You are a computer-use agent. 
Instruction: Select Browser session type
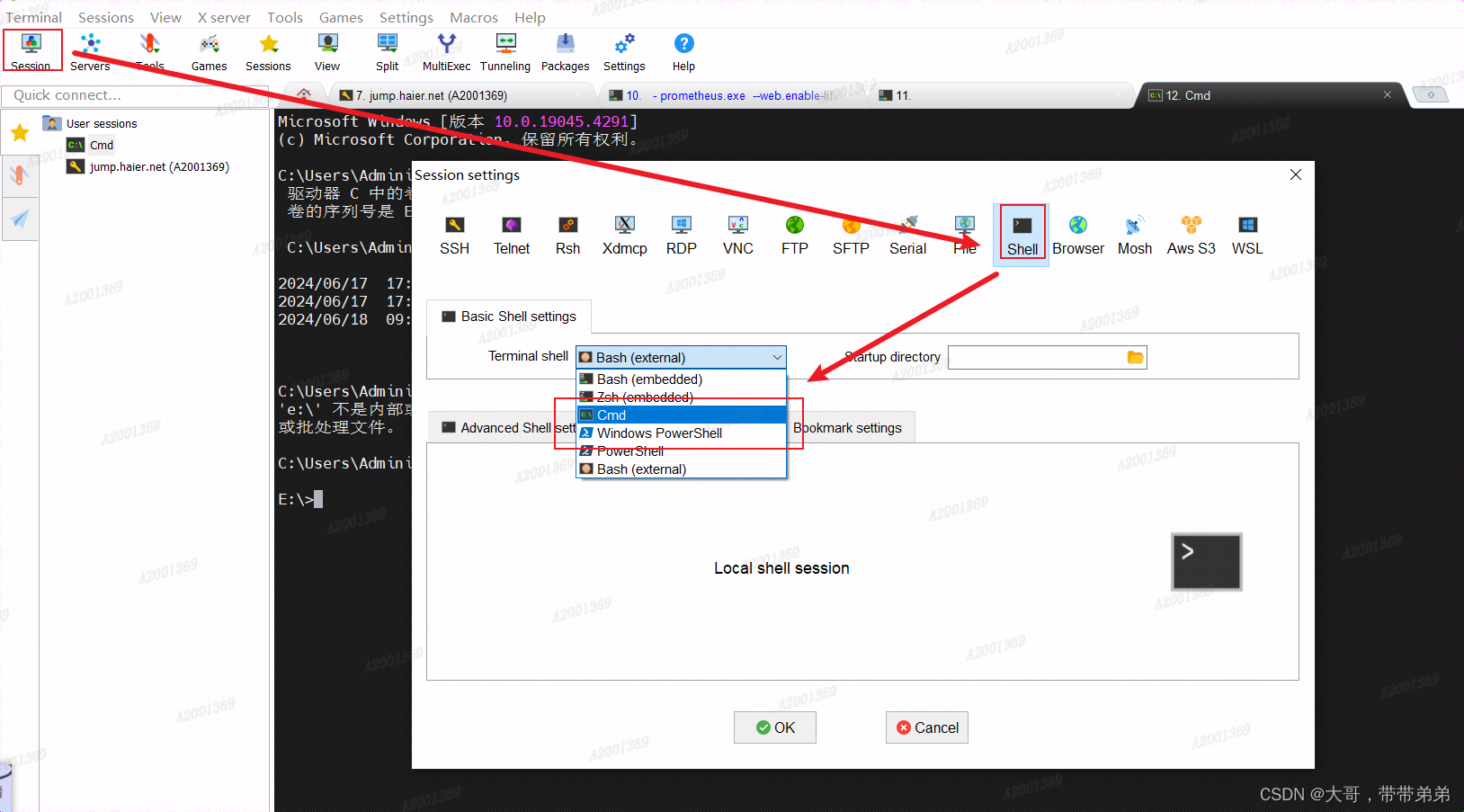(x=1078, y=236)
